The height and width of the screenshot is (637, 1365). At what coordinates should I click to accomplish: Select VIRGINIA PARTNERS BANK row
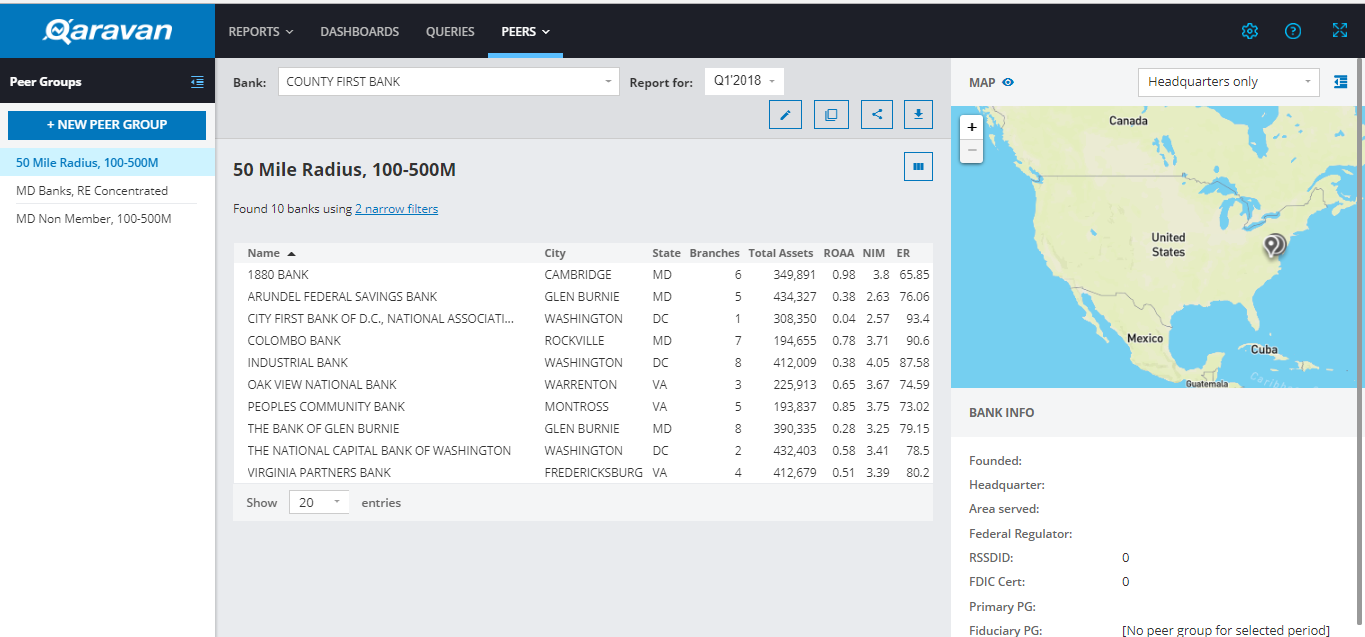[x=583, y=472]
